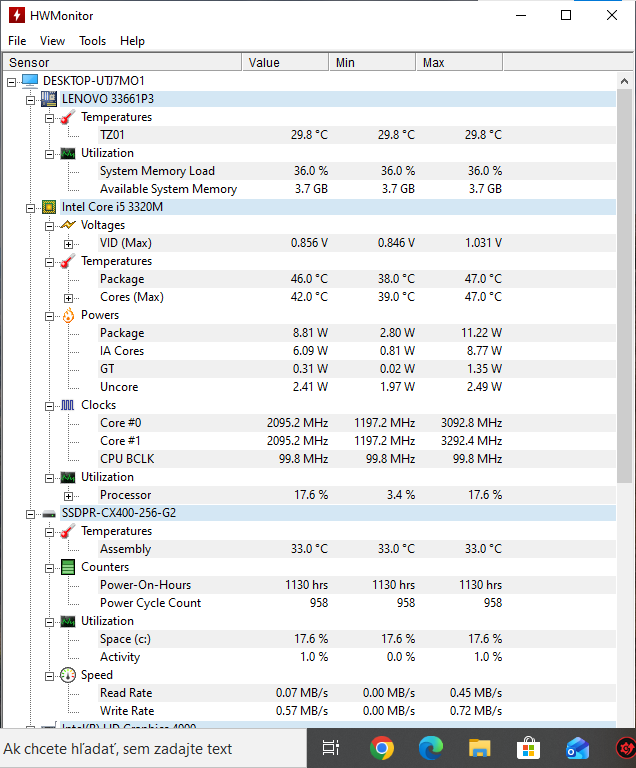The width and height of the screenshot is (636, 768).
Task: Select the Uncore power row
Action: (x=357, y=387)
